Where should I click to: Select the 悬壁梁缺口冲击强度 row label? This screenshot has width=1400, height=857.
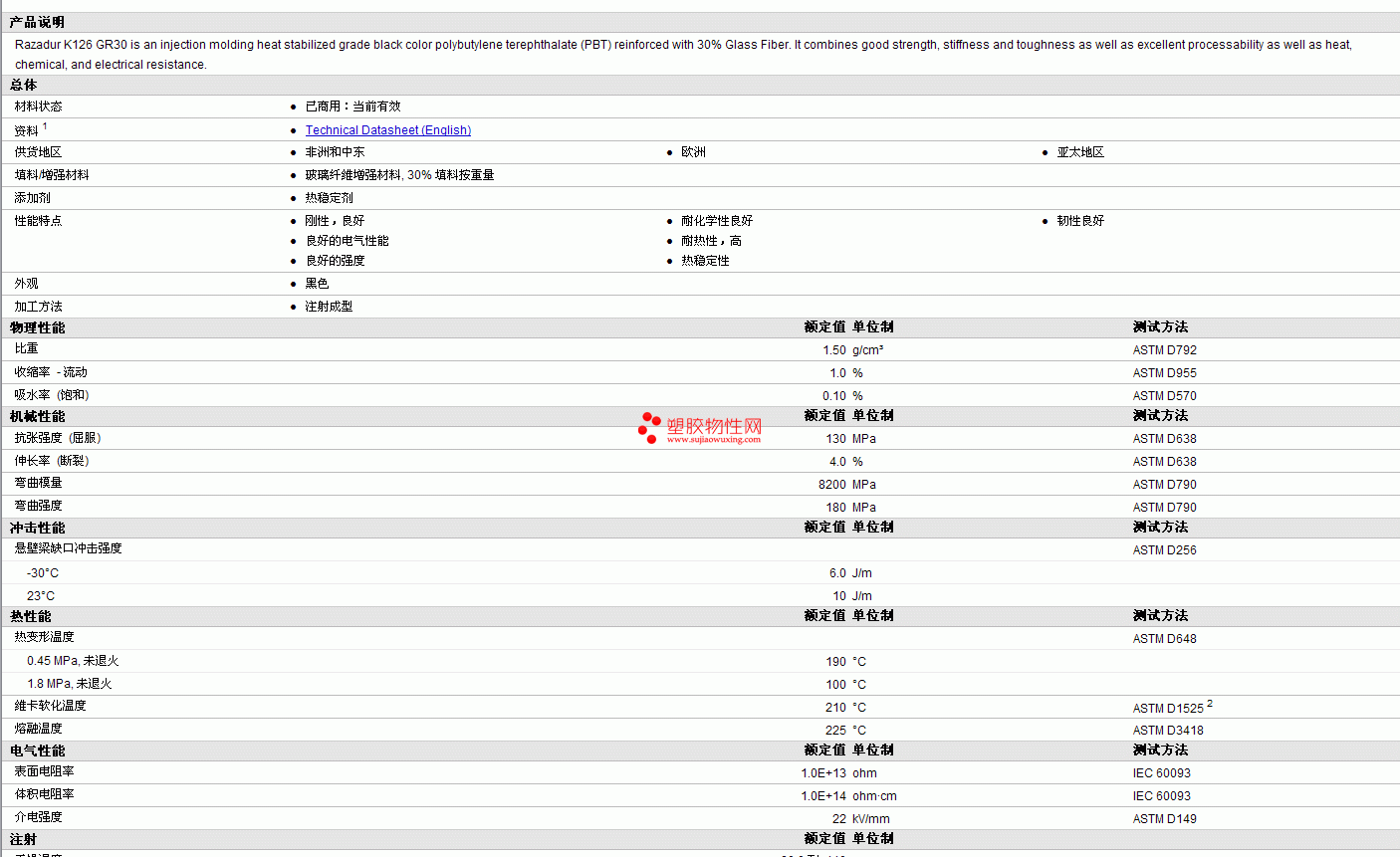(68, 548)
